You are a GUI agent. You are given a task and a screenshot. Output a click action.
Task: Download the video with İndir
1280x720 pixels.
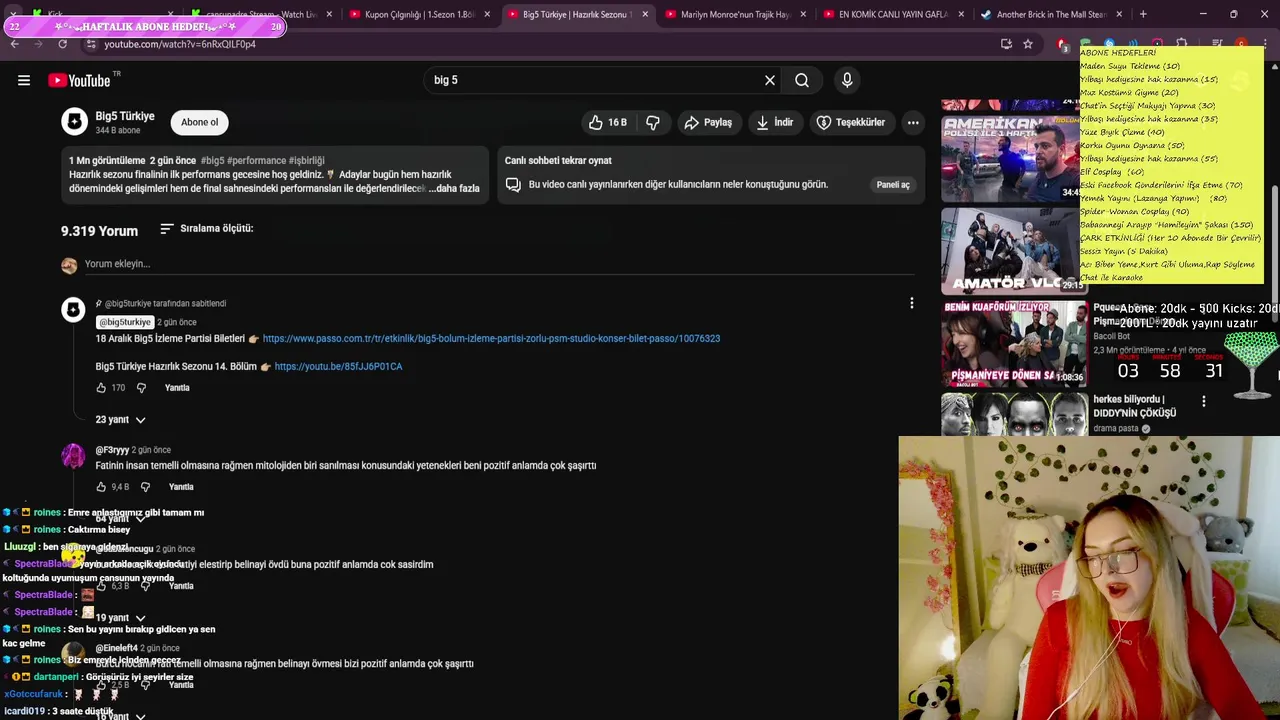(775, 122)
